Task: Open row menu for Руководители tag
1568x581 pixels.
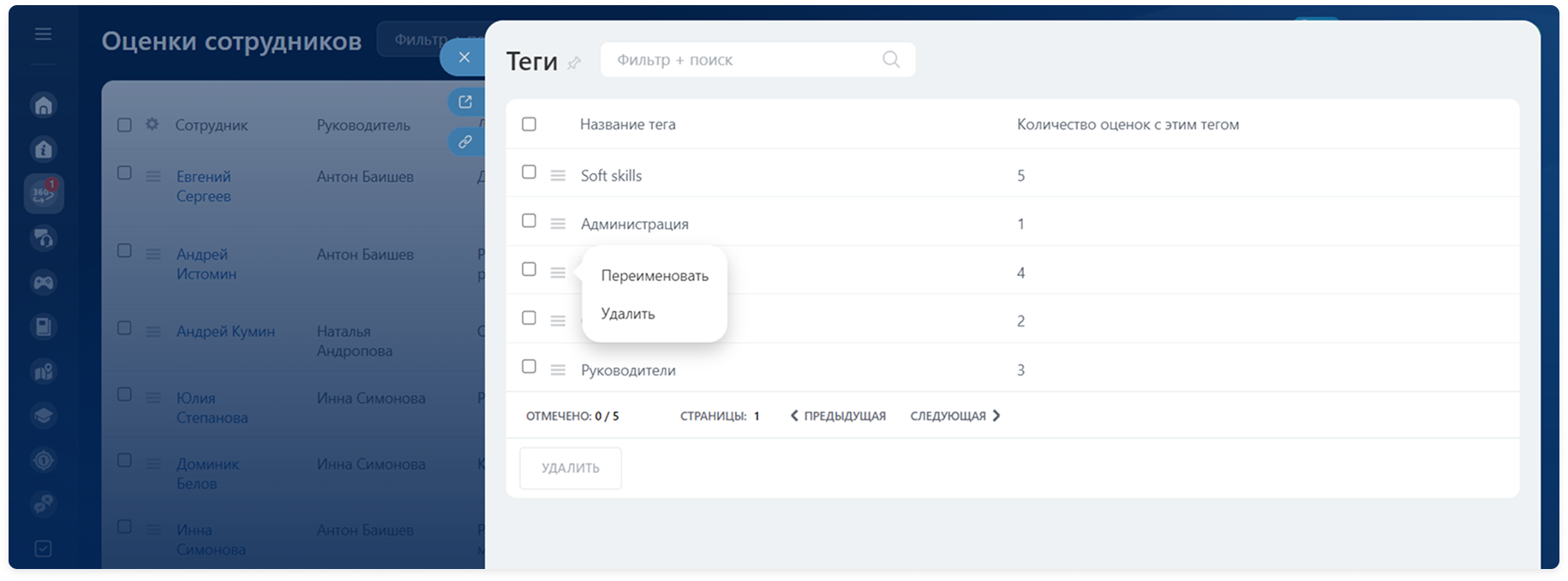Action: point(558,370)
